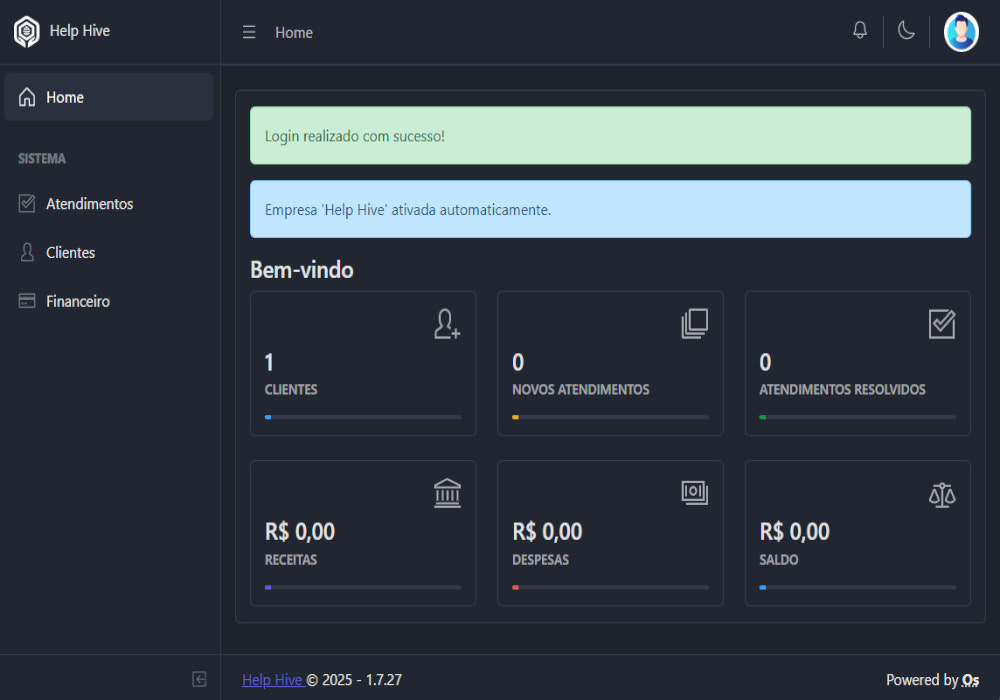This screenshot has height=700, width=1000.
Task: Click the Help Hive footer link
Action: coord(272,680)
